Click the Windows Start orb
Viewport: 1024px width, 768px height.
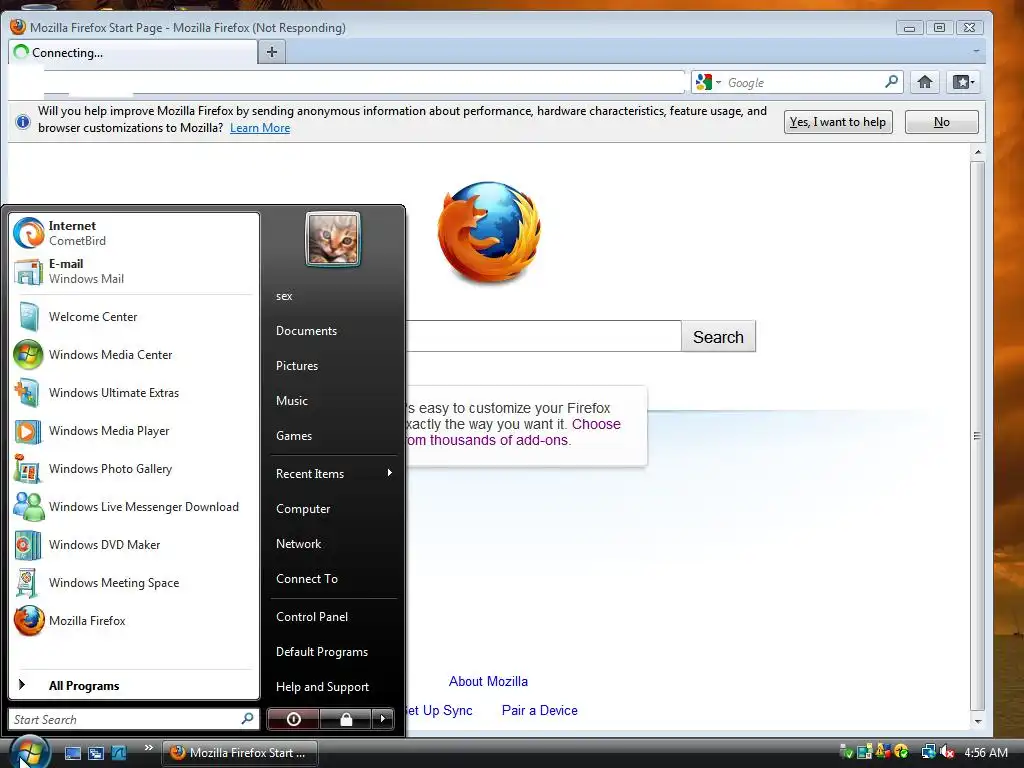pos(29,752)
